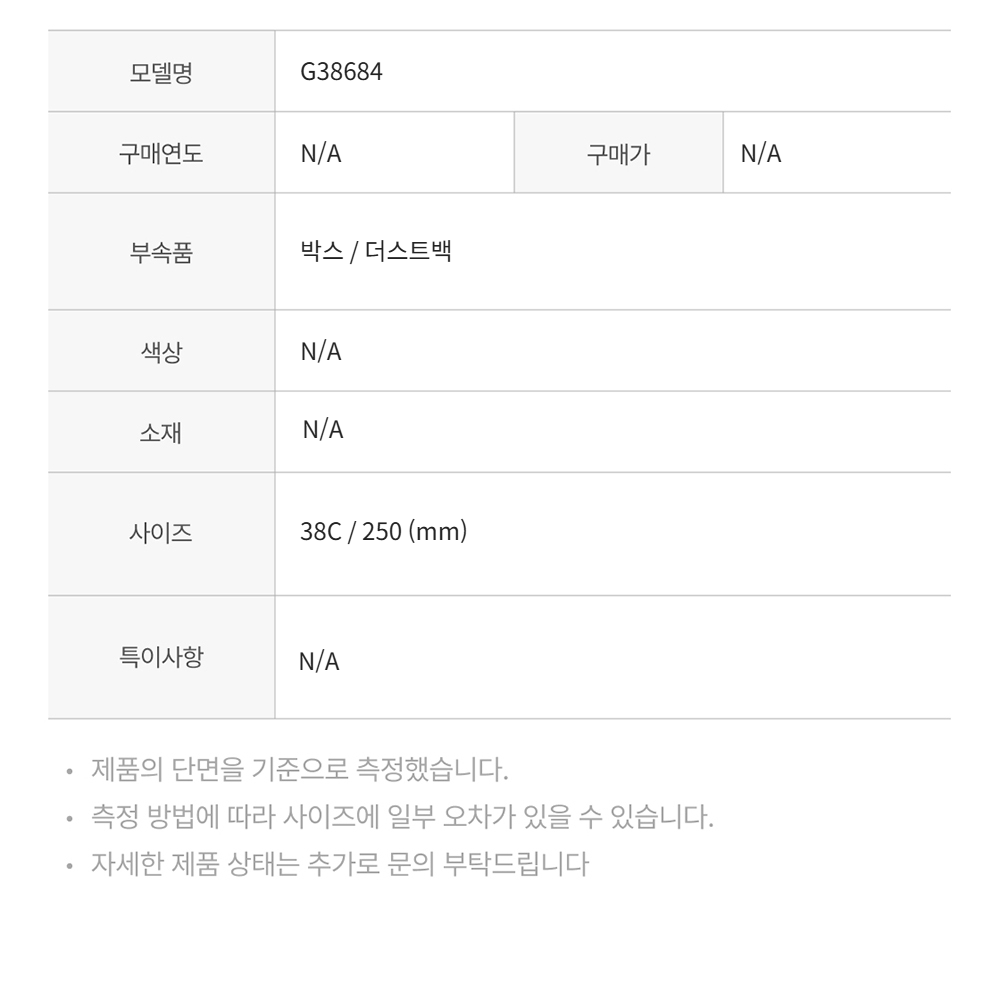Screen dimensions: 1000x1000
Task: Select the N/A value in 소재 row
Action: [323, 430]
